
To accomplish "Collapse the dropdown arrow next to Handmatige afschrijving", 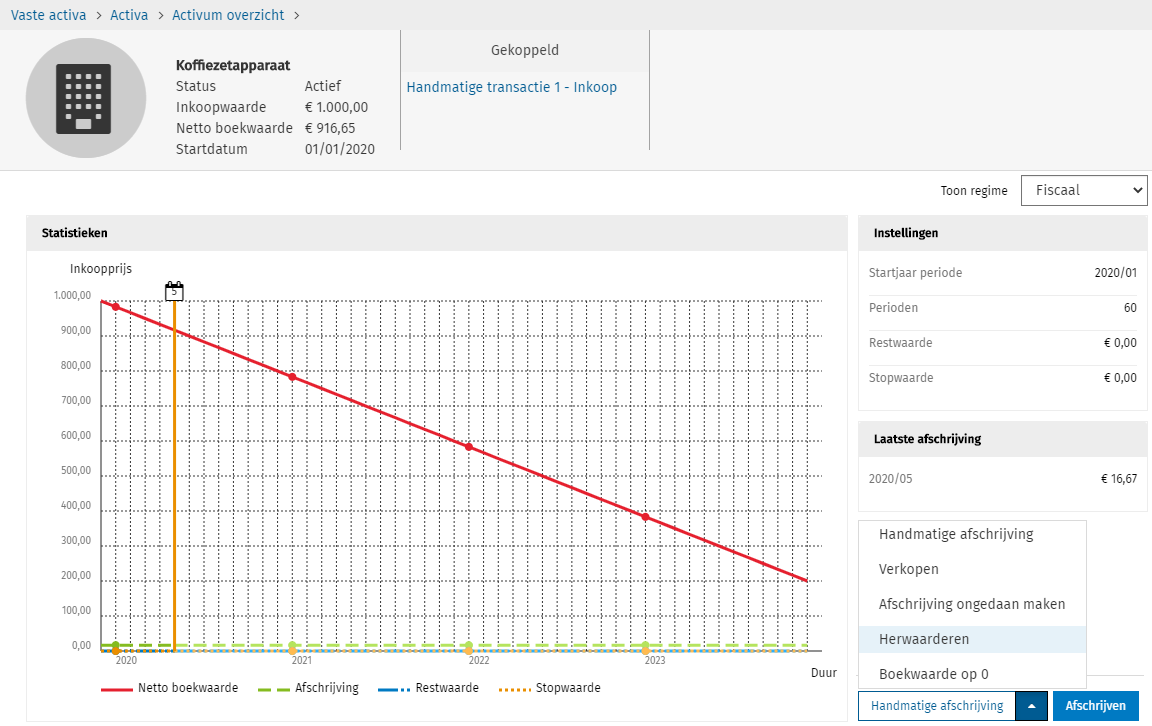I will coord(1032,706).
